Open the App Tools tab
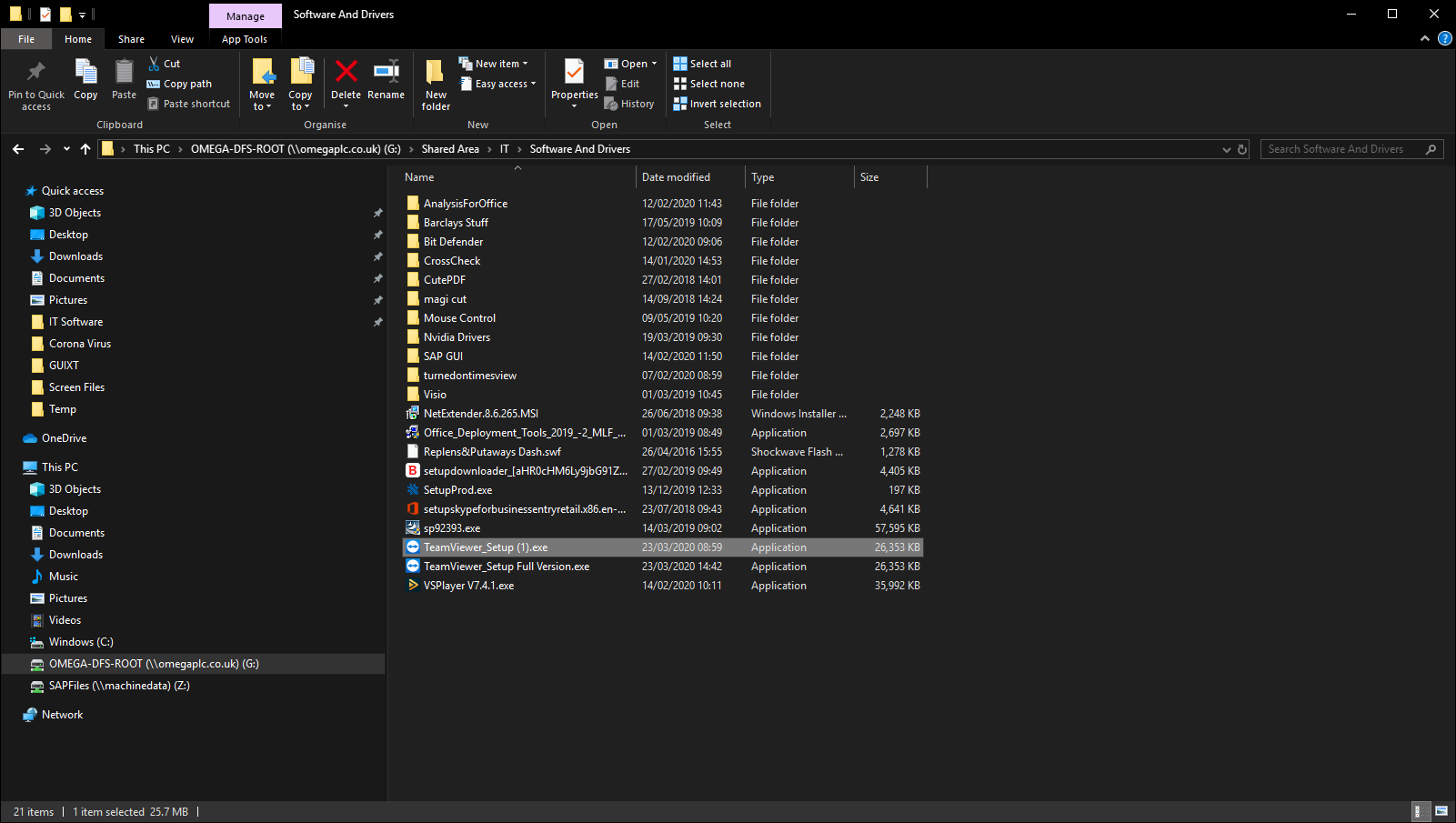Viewport: 1456px width, 823px height. tap(245, 39)
